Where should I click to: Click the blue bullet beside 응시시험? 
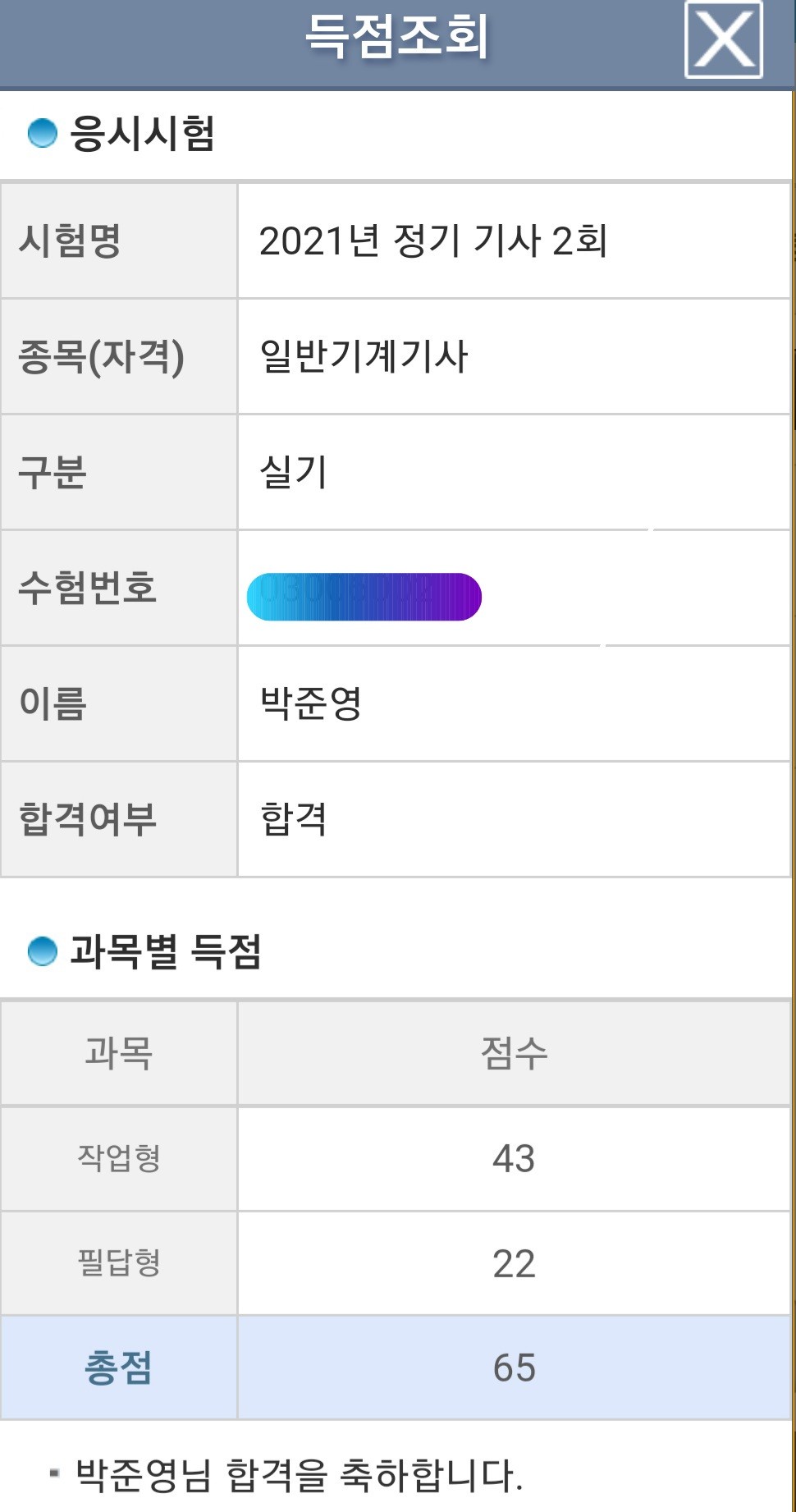(42, 133)
